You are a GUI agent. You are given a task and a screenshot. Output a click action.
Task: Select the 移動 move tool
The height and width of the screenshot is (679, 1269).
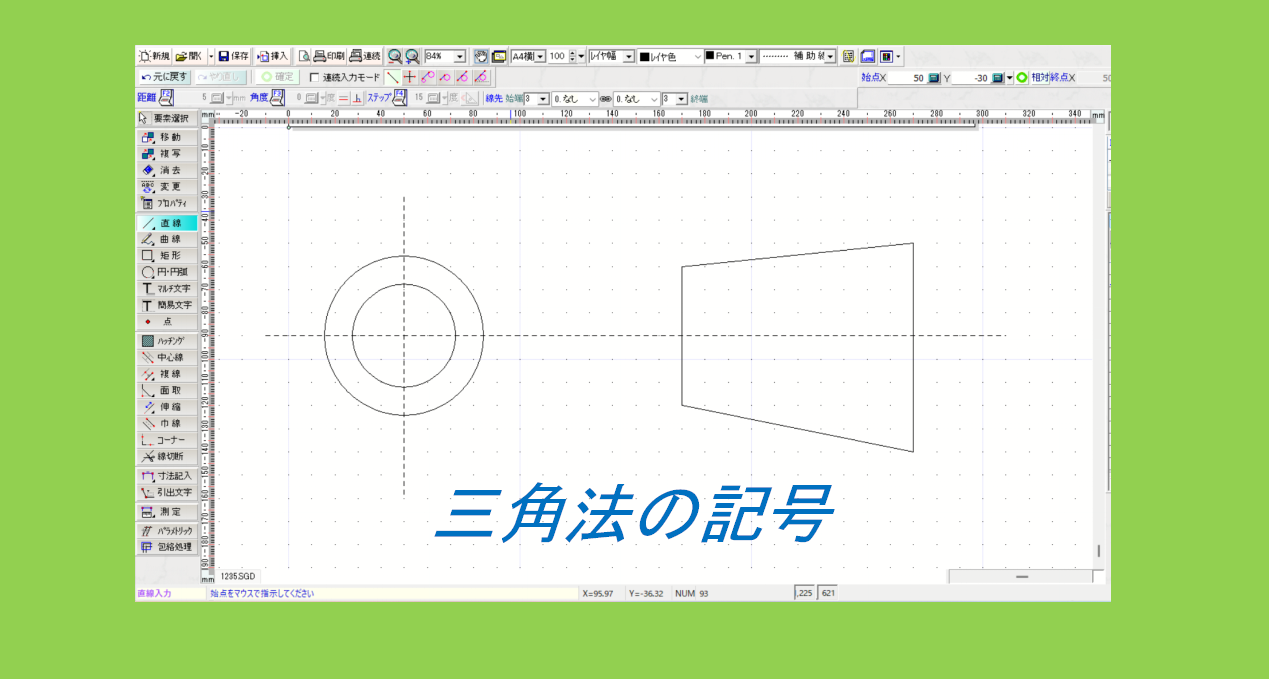tap(165, 138)
